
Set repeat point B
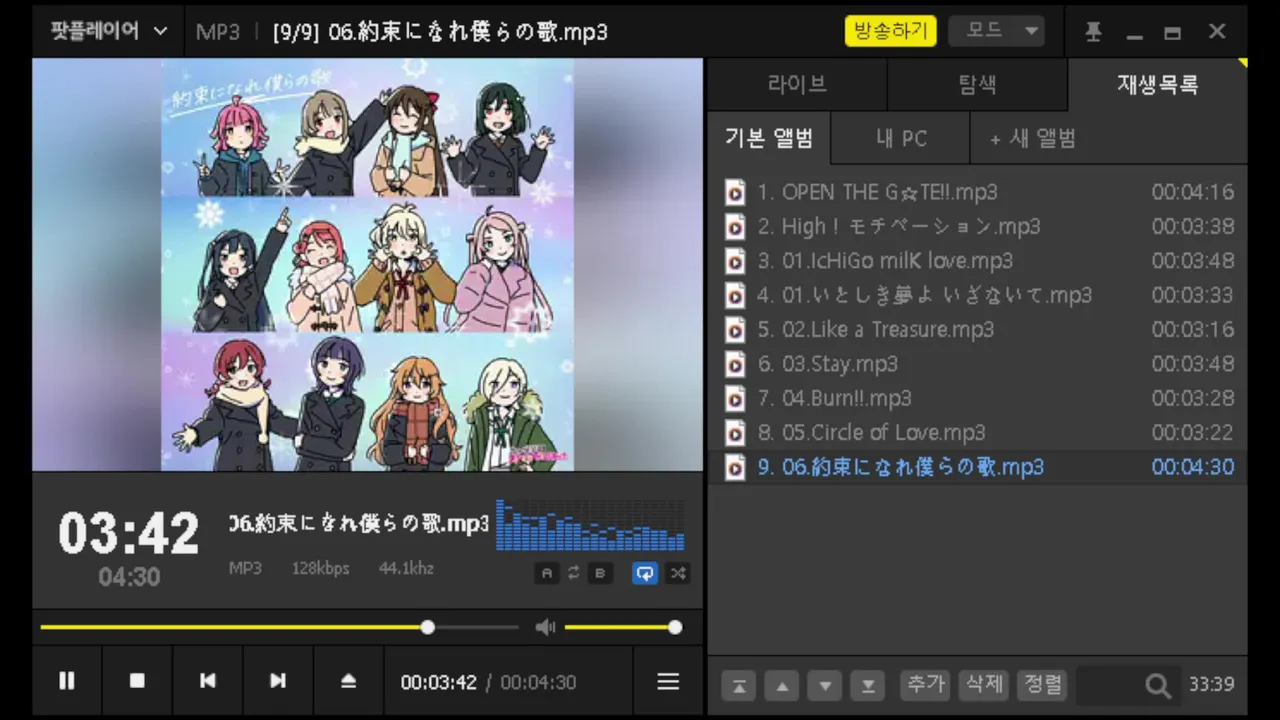[x=600, y=573]
